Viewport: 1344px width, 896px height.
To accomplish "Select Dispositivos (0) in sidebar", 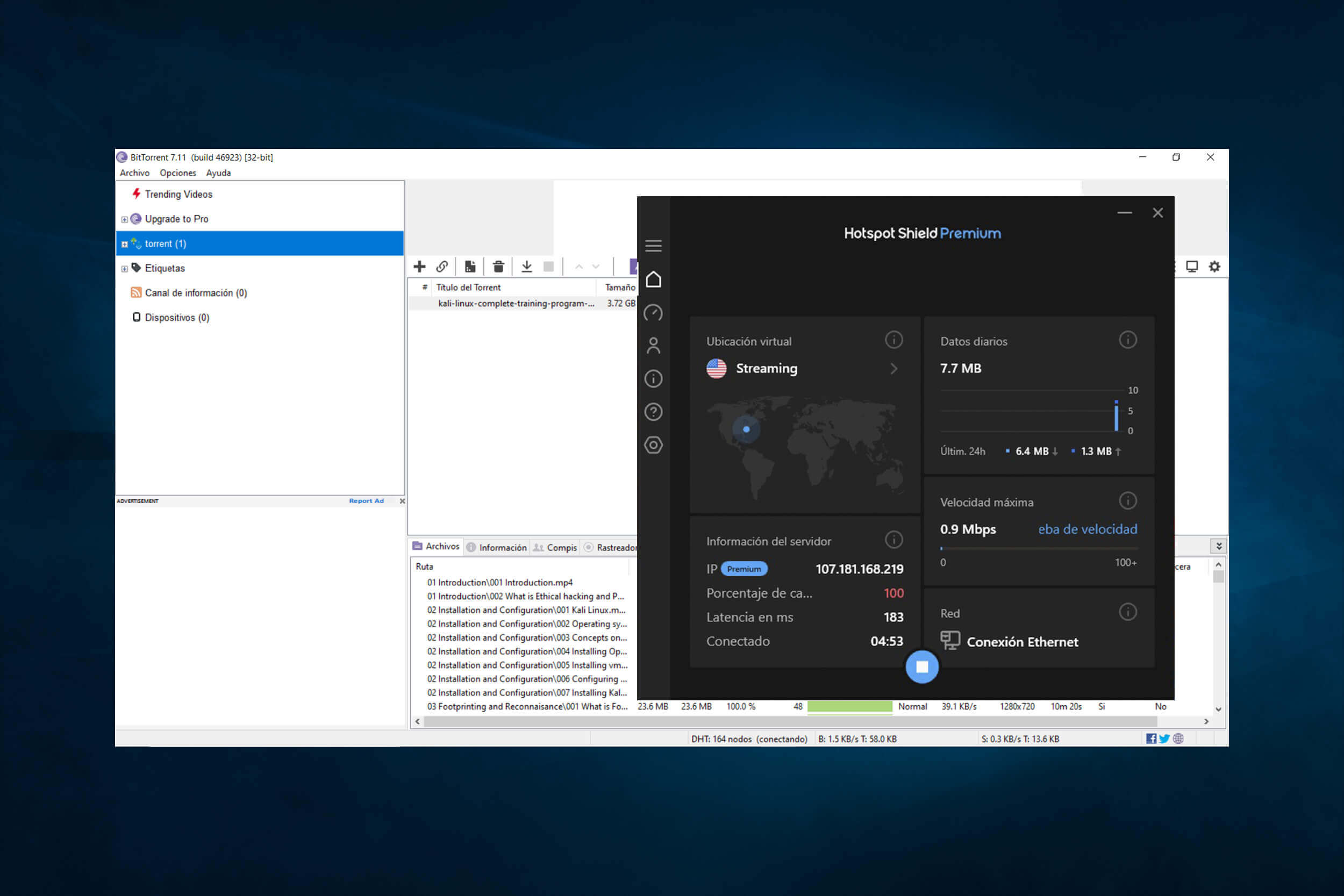I will click(x=176, y=317).
